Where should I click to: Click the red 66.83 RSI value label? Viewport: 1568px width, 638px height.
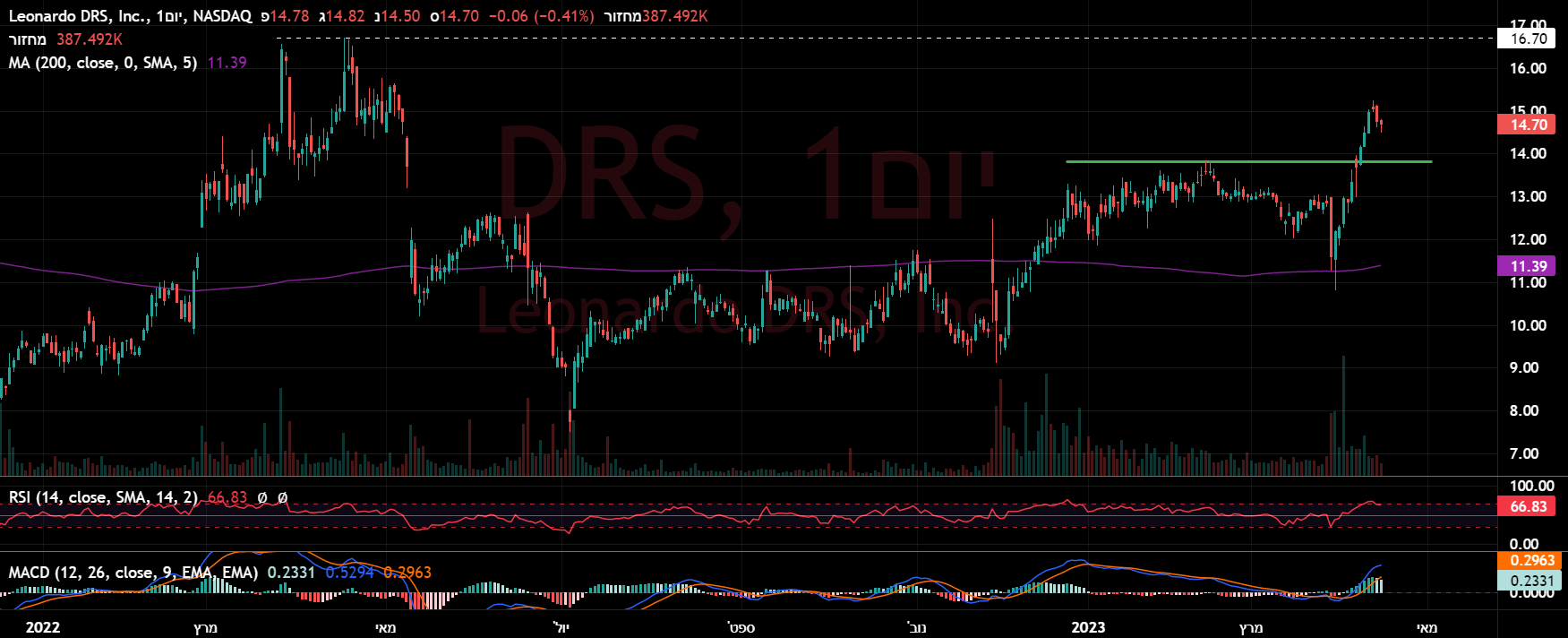1528,506
